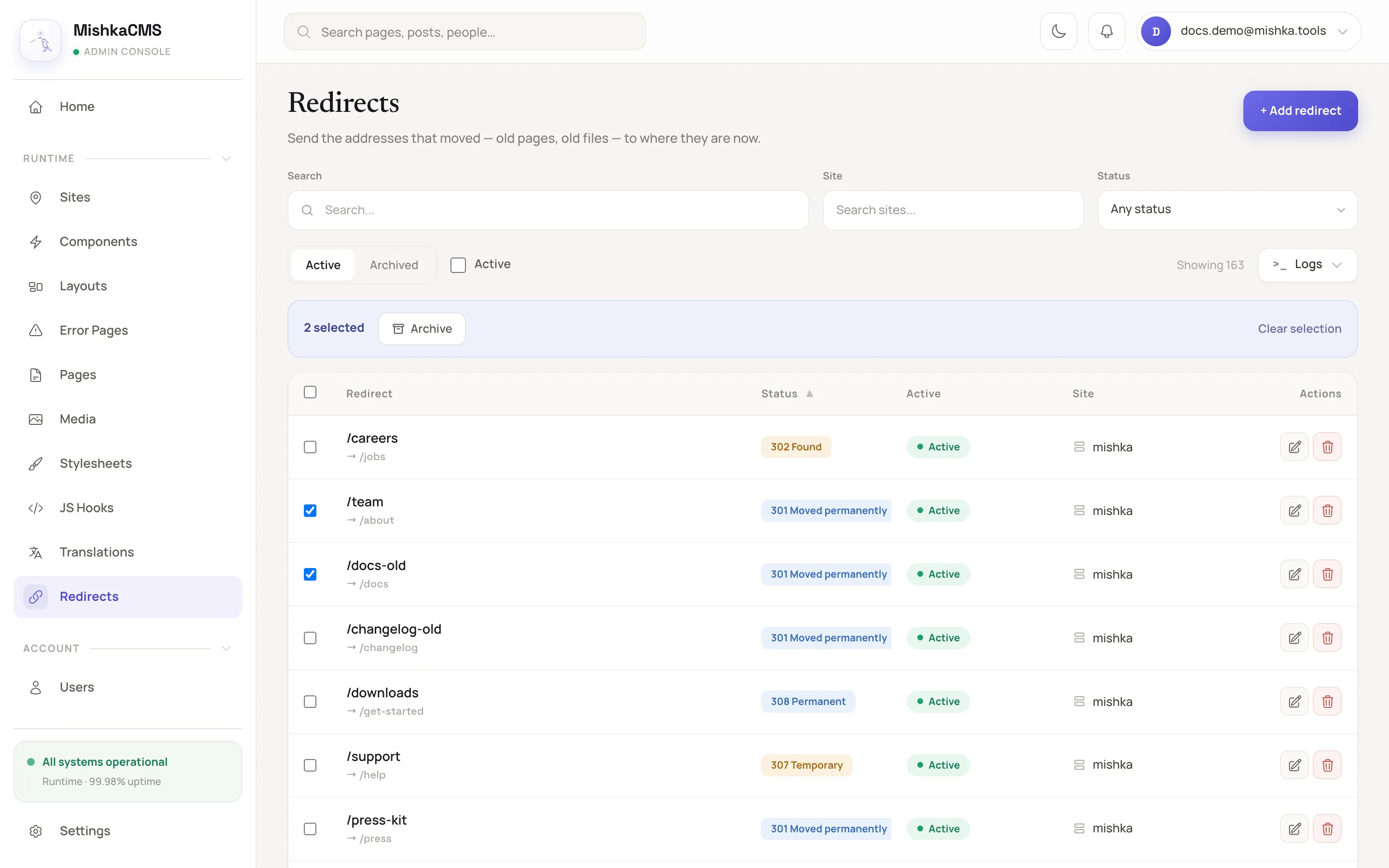The height and width of the screenshot is (868, 1389).
Task: Edit the /careers redirect
Action: pos(1294,447)
